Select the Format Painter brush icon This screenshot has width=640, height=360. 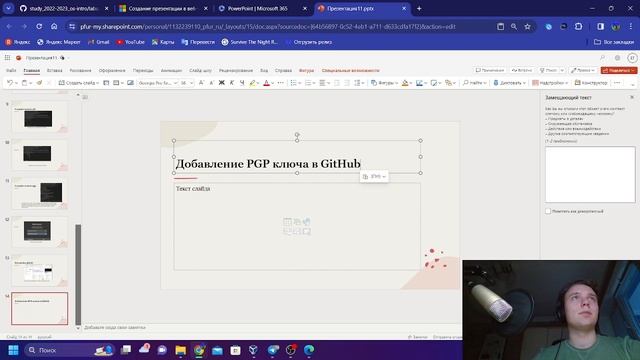click(39, 83)
